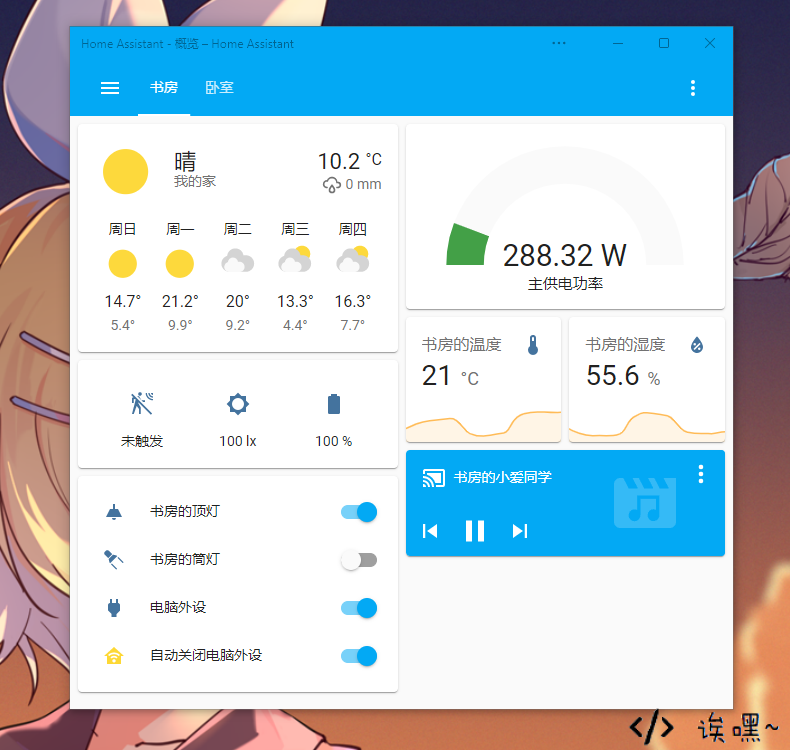
Task: Open 书房的顶灯 entity details
Action: (x=185, y=511)
